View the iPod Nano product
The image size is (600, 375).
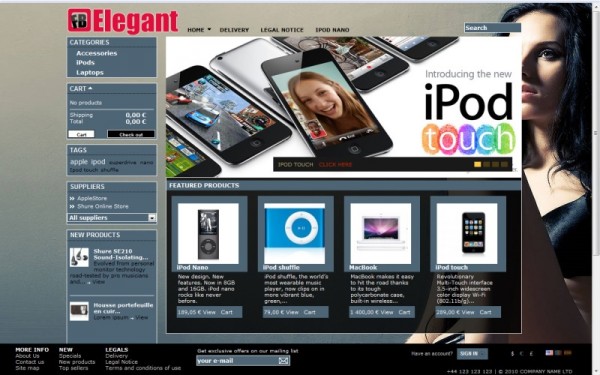pos(209,312)
